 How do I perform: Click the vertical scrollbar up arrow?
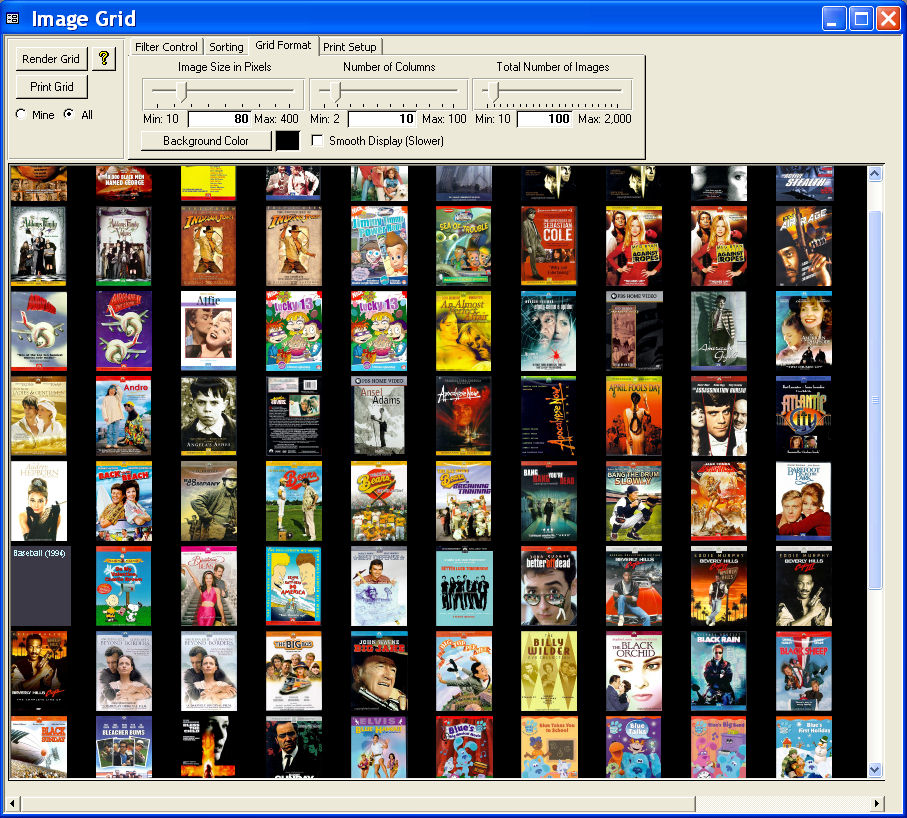(x=875, y=174)
